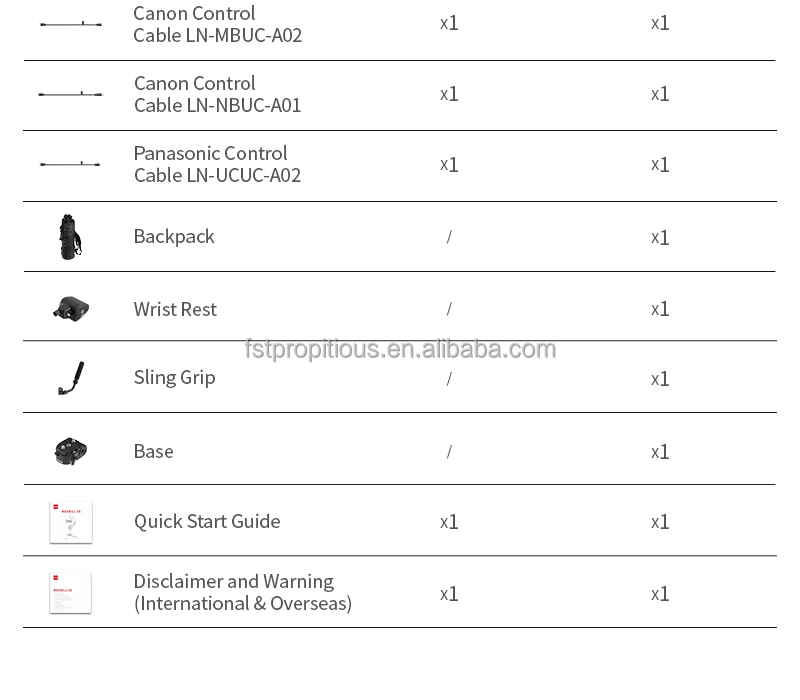Viewport: 800px width, 700px height.
Task: Click the Wrist Rest label
Action: click(x=175, y=309)
